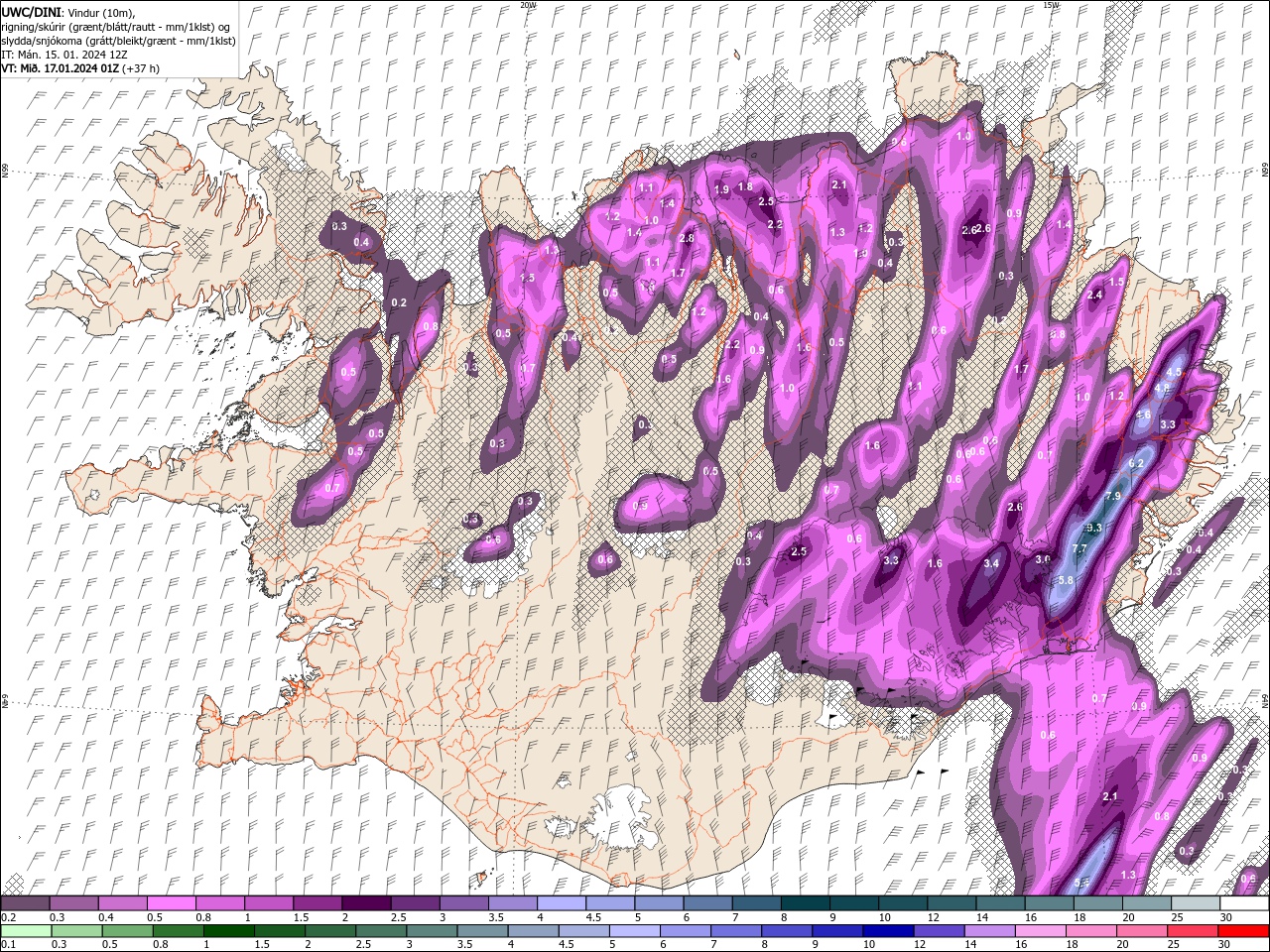
Task: Click the UWC/DINI Vindur (10m) title line
Action: pos(68,11)
